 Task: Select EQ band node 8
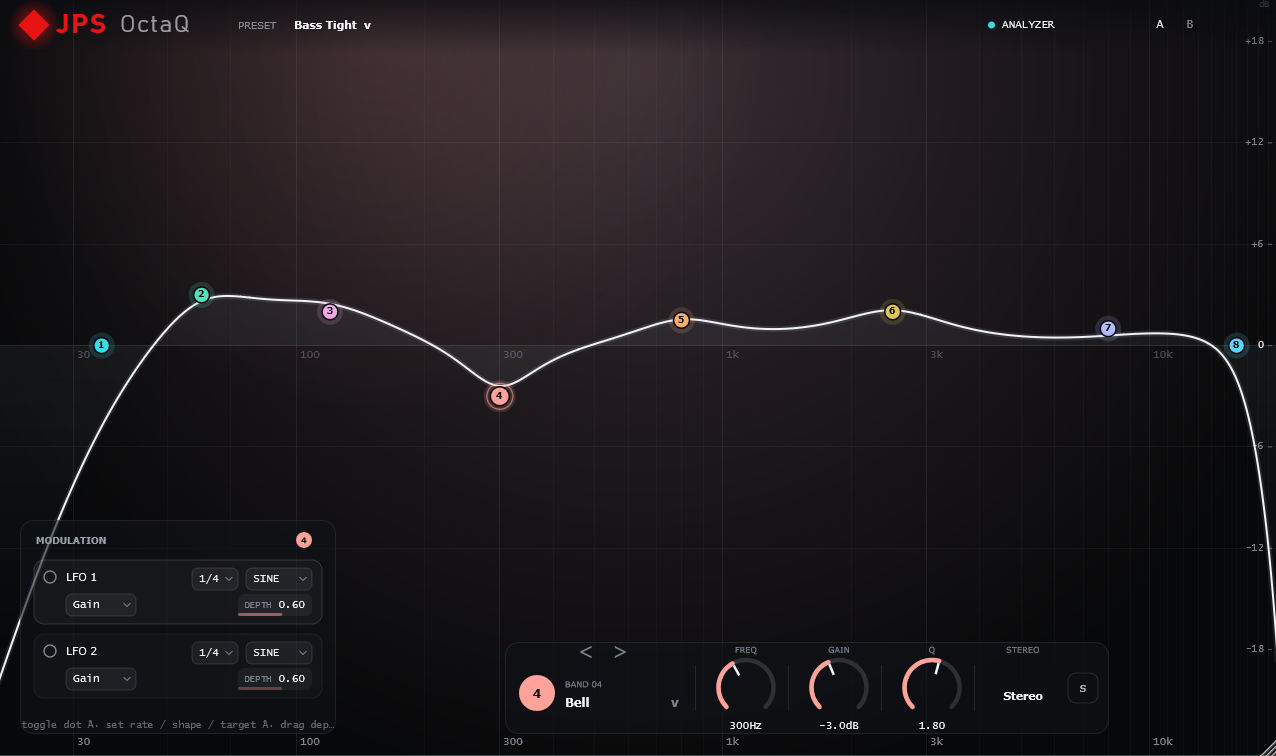pyautogui.click(x=1236, y=345)
